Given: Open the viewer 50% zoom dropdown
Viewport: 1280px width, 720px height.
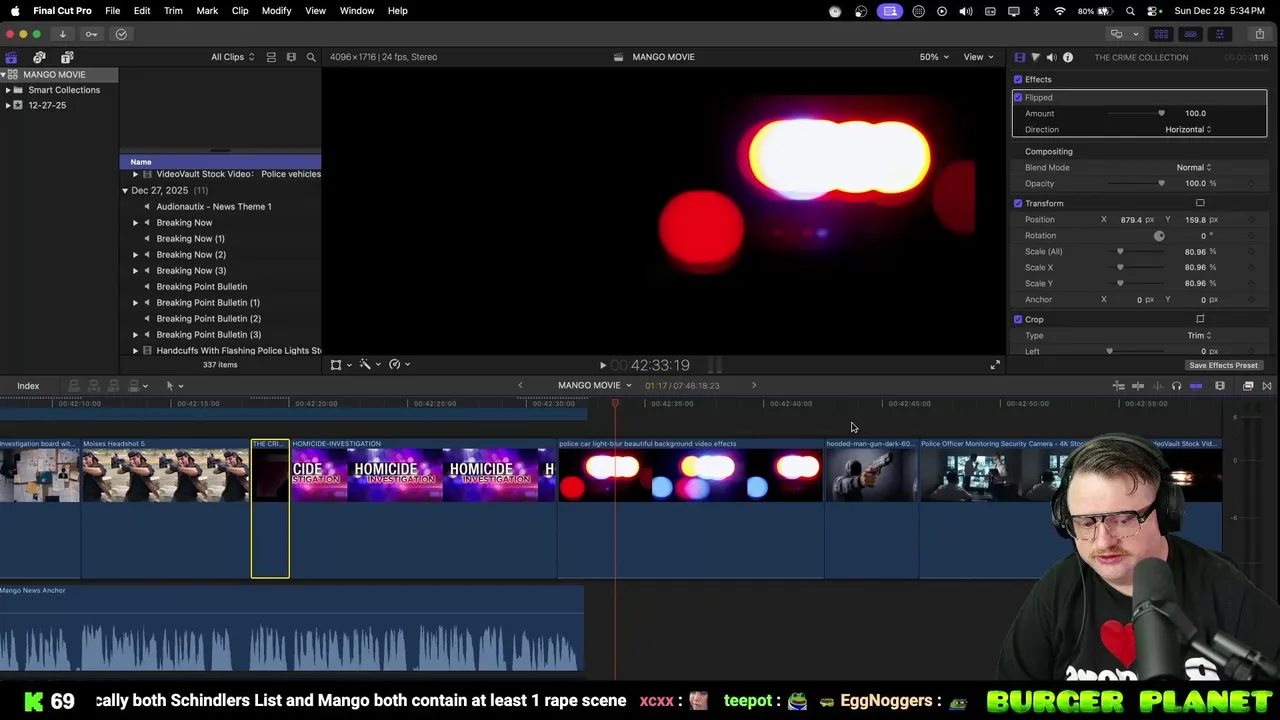Looking at the screenshot, I should (x=934, y=57).
